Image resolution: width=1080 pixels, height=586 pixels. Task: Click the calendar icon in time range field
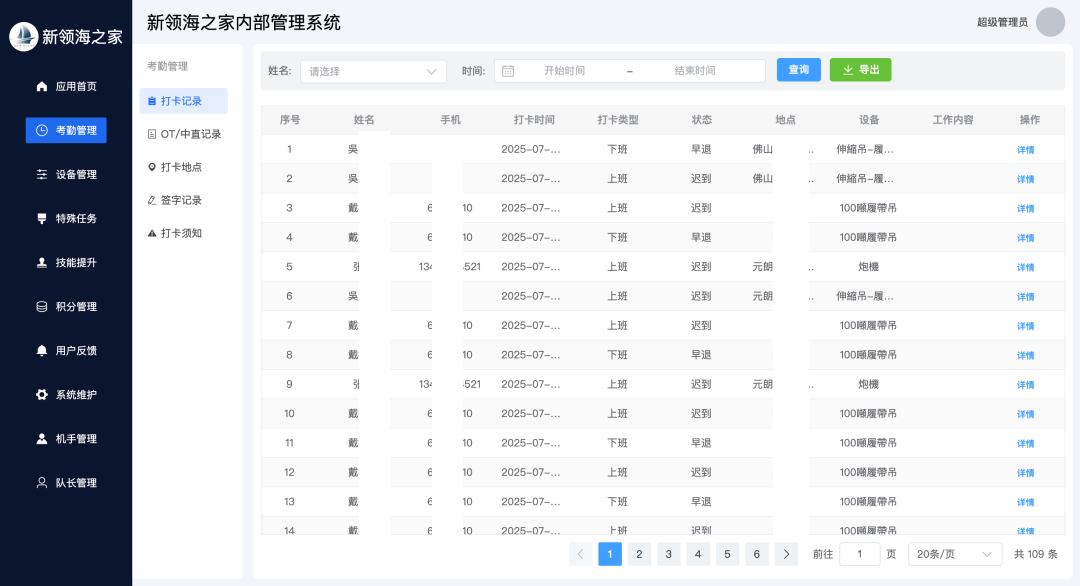point(508,71)
